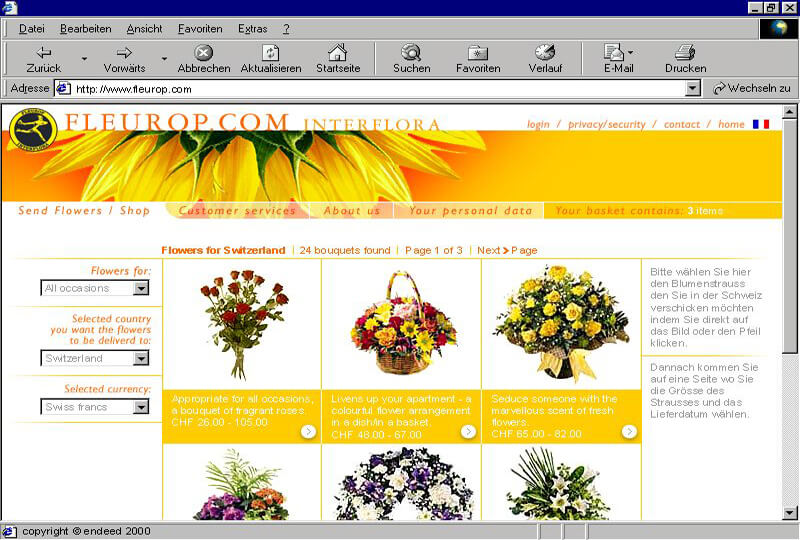Open the Zurück history dropdown arrow

tap(84, 59)
